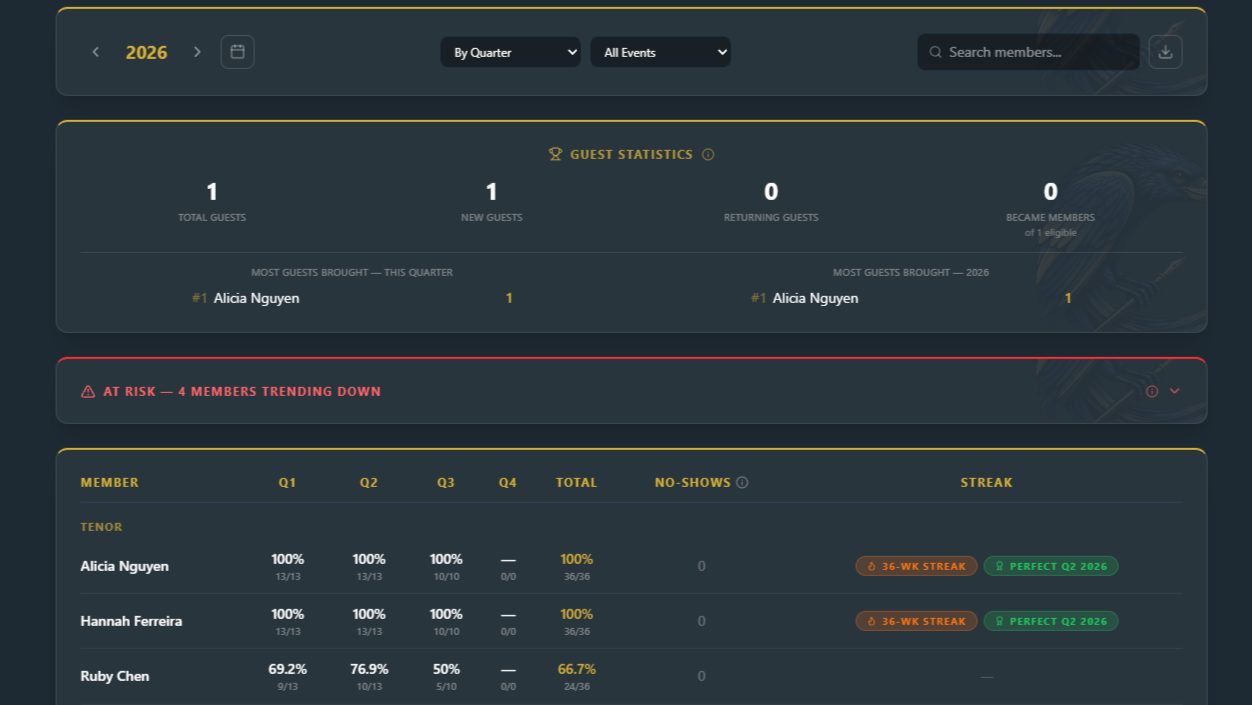Screen dimensions: 1252x705
Task: Click the Tenor section label
Action: (x=101, y=527)
